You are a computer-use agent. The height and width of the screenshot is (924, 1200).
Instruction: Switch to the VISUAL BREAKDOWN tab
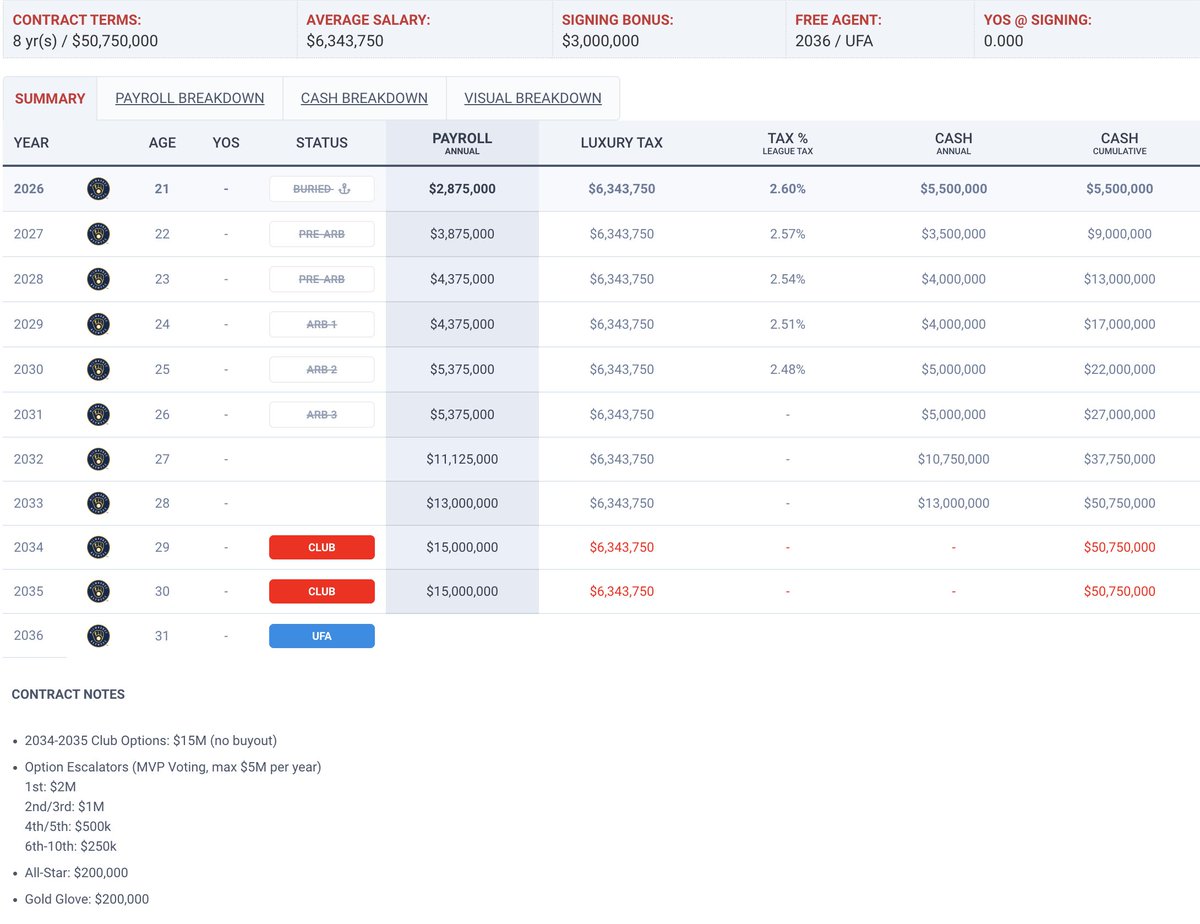point(532,98)
